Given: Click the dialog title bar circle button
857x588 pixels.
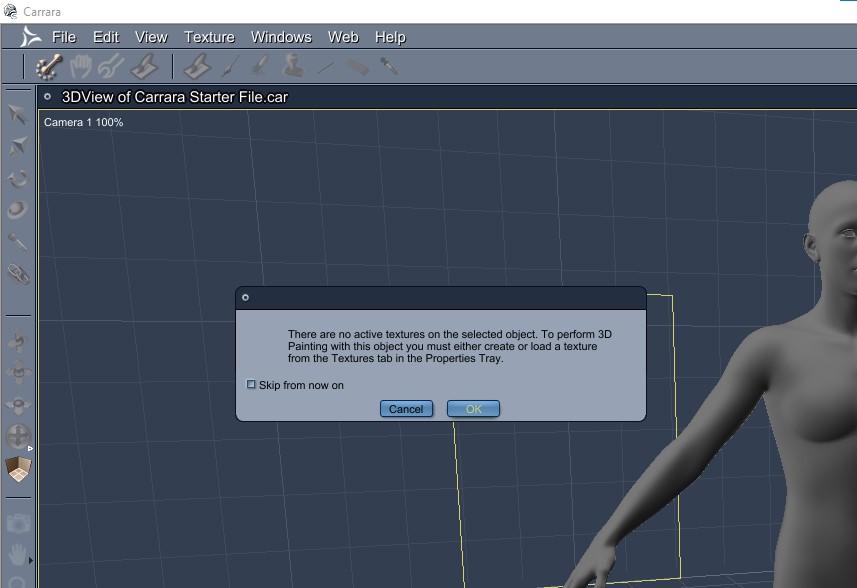Looking at the screenshot, I should 245,297.
